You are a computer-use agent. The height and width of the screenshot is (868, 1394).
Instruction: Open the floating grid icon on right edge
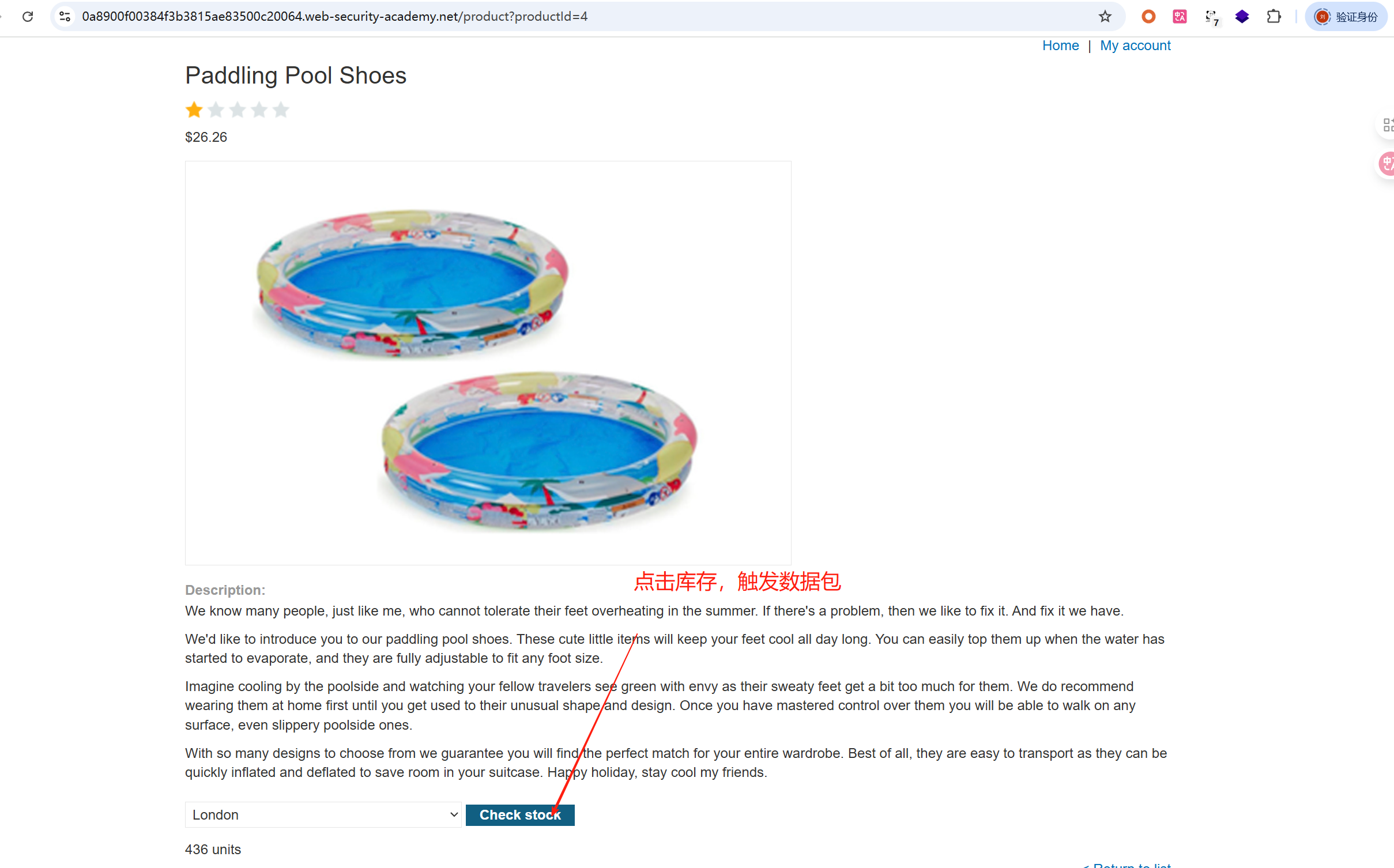(1387, 124)
